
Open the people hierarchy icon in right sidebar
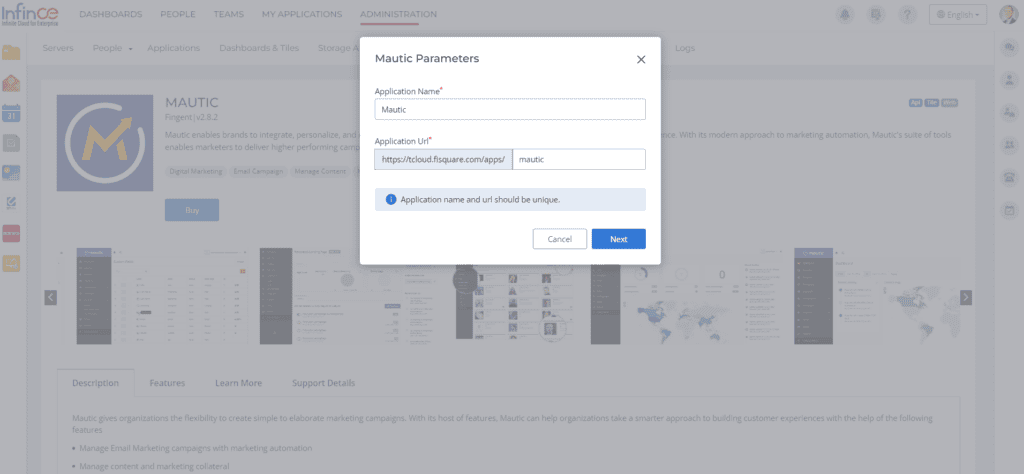point(1009,112)
